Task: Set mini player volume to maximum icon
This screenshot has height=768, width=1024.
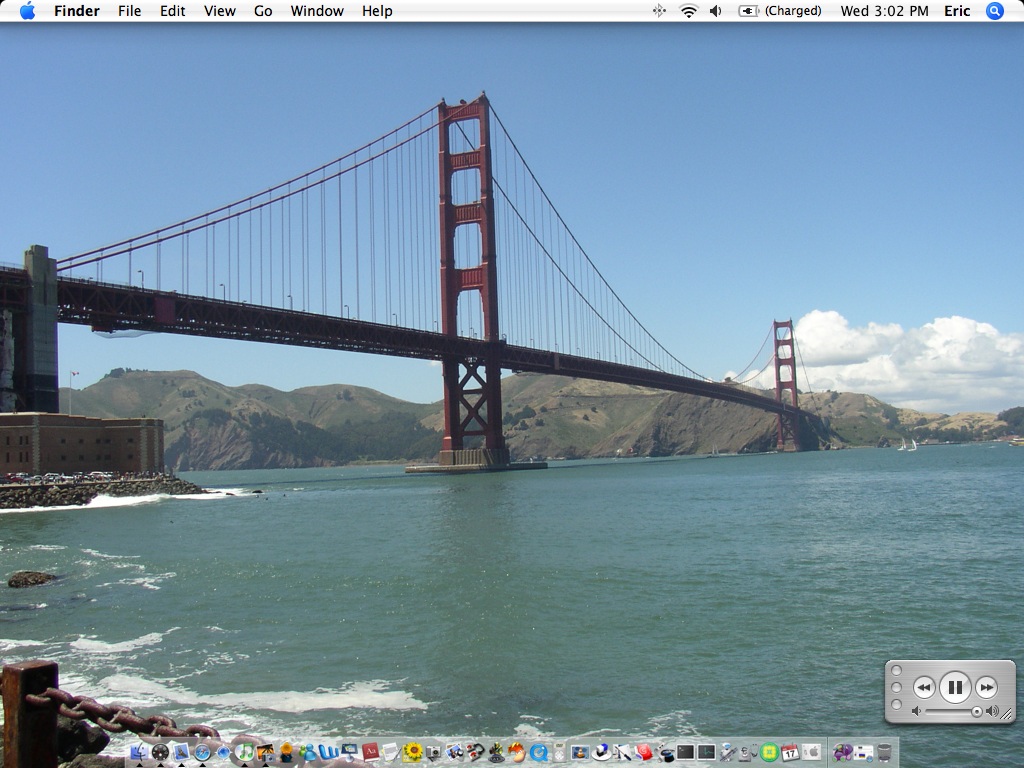Action: (x=993, y=712)
